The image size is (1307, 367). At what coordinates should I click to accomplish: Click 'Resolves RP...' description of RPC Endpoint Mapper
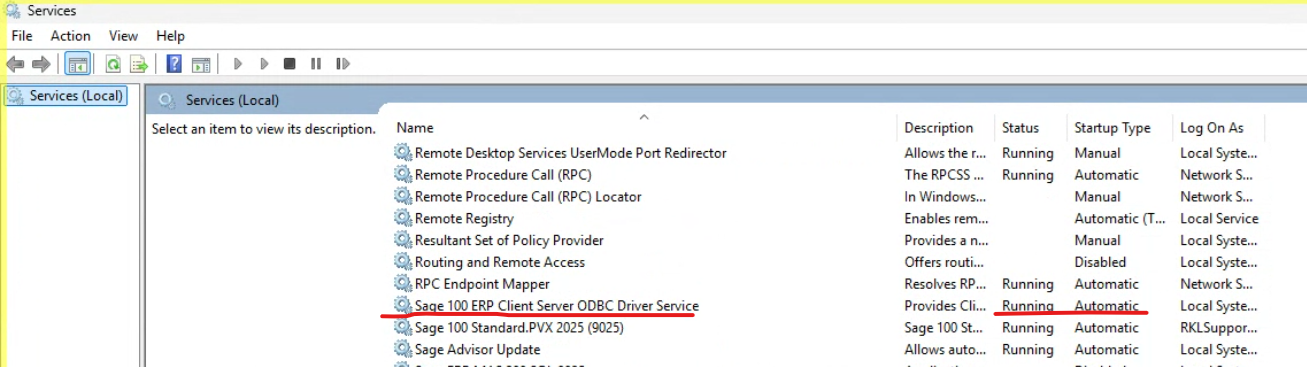point(945,284)
